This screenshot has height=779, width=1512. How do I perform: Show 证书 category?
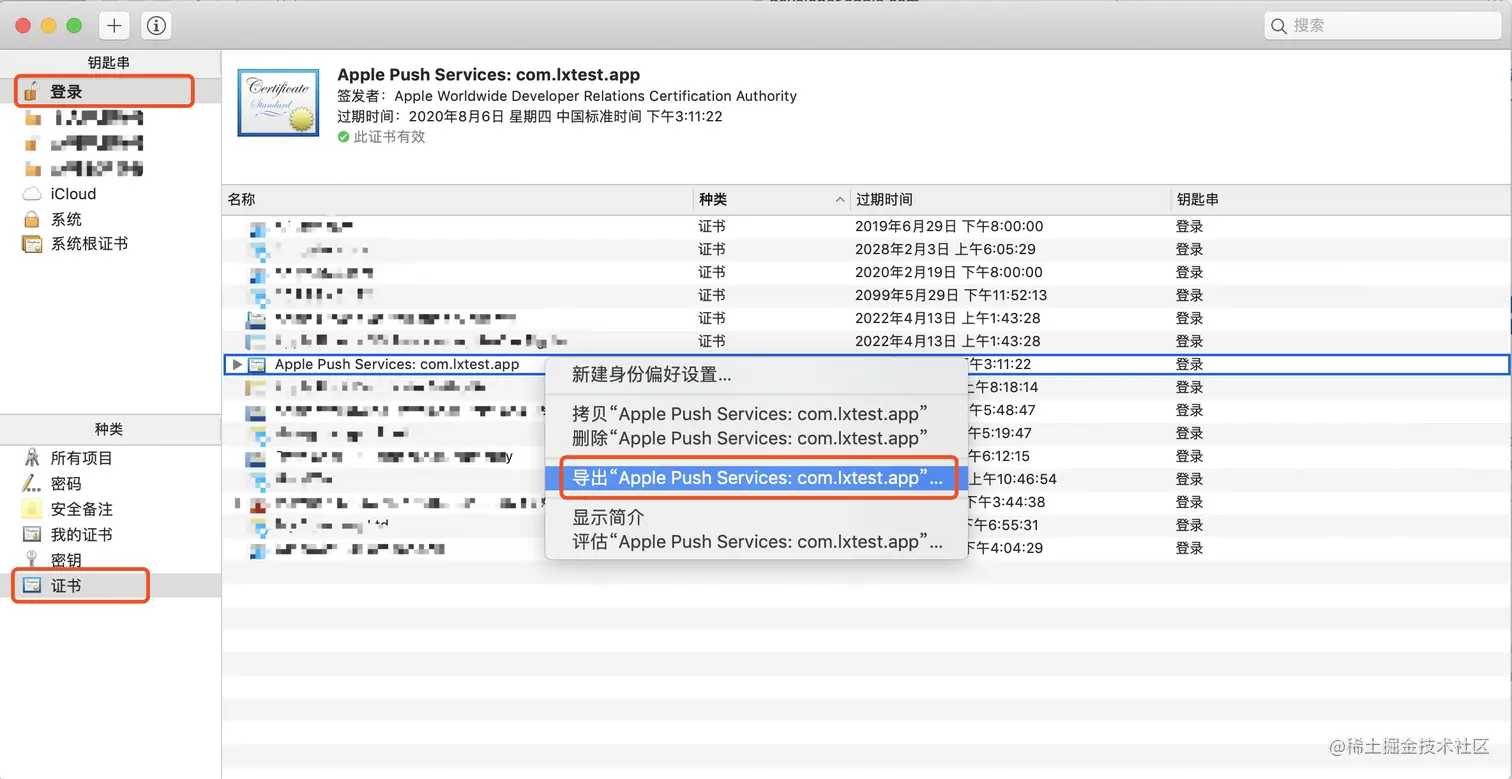pyautogui.click(x=66, y=586)
